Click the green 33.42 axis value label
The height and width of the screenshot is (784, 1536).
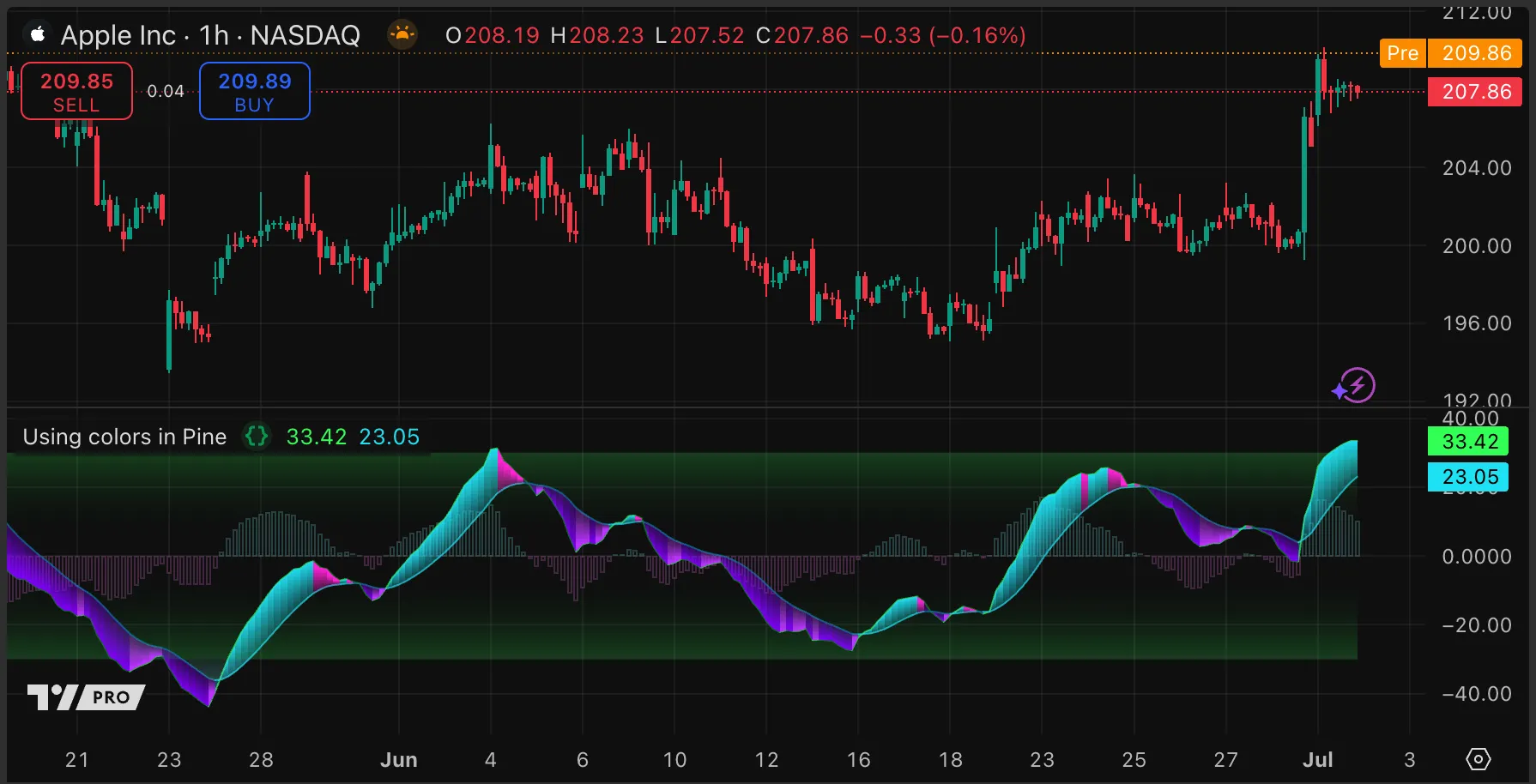point(1469,442)
